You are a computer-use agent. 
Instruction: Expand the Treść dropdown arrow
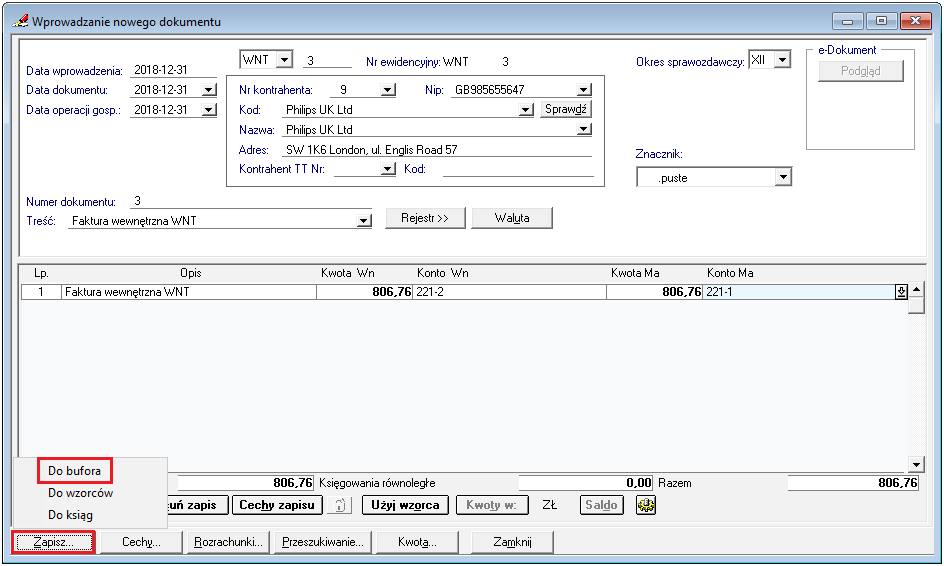363,221
